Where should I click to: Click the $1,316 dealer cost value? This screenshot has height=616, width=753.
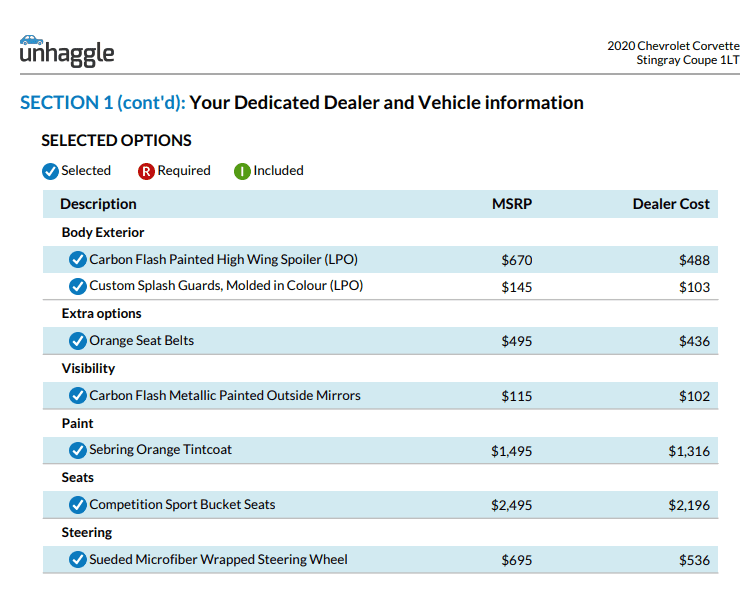coord(689,451)
